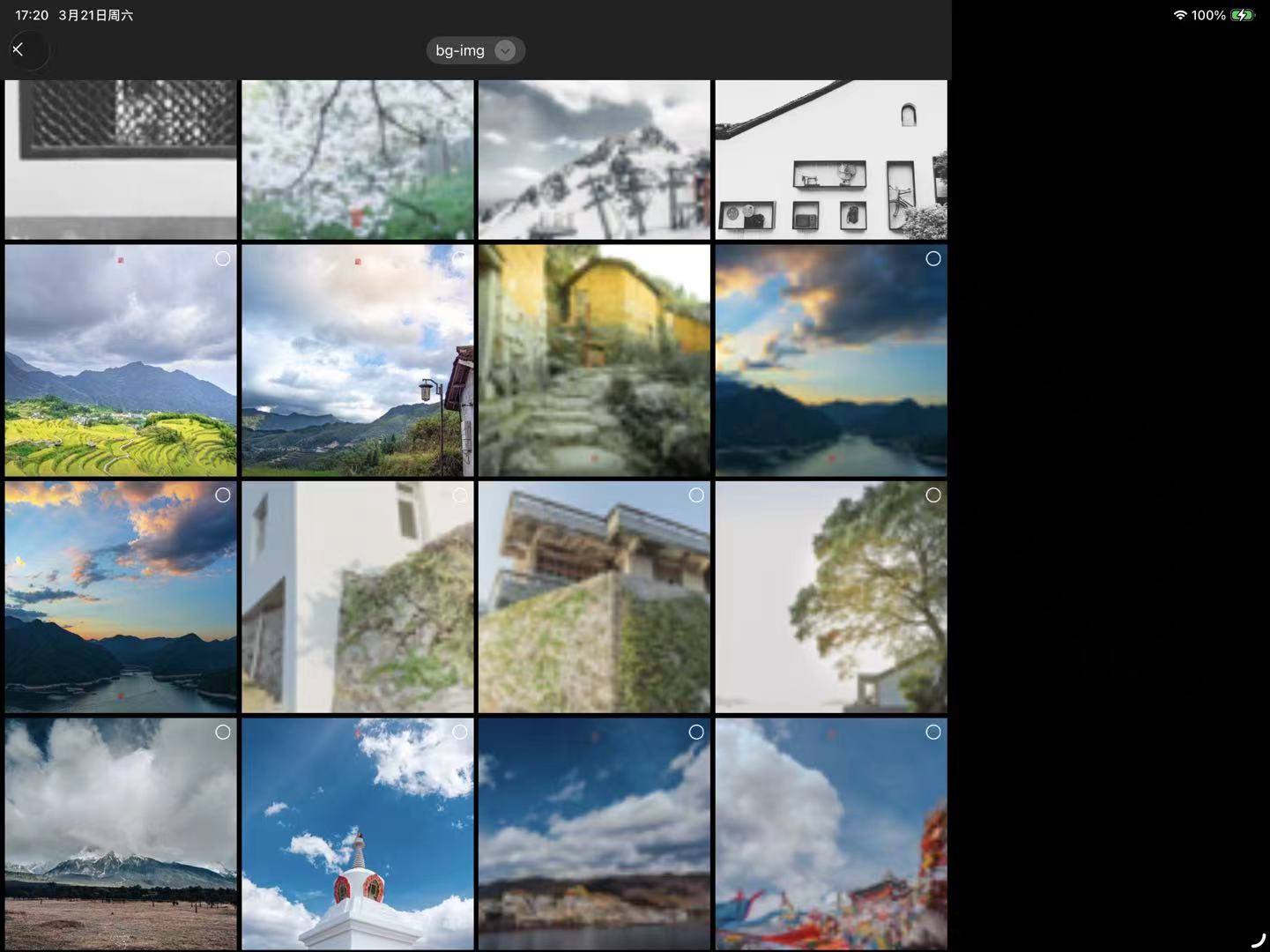1270x952 pixels.
Task: Open the wire mesh window photo
Action: click(x=121, y=160)
